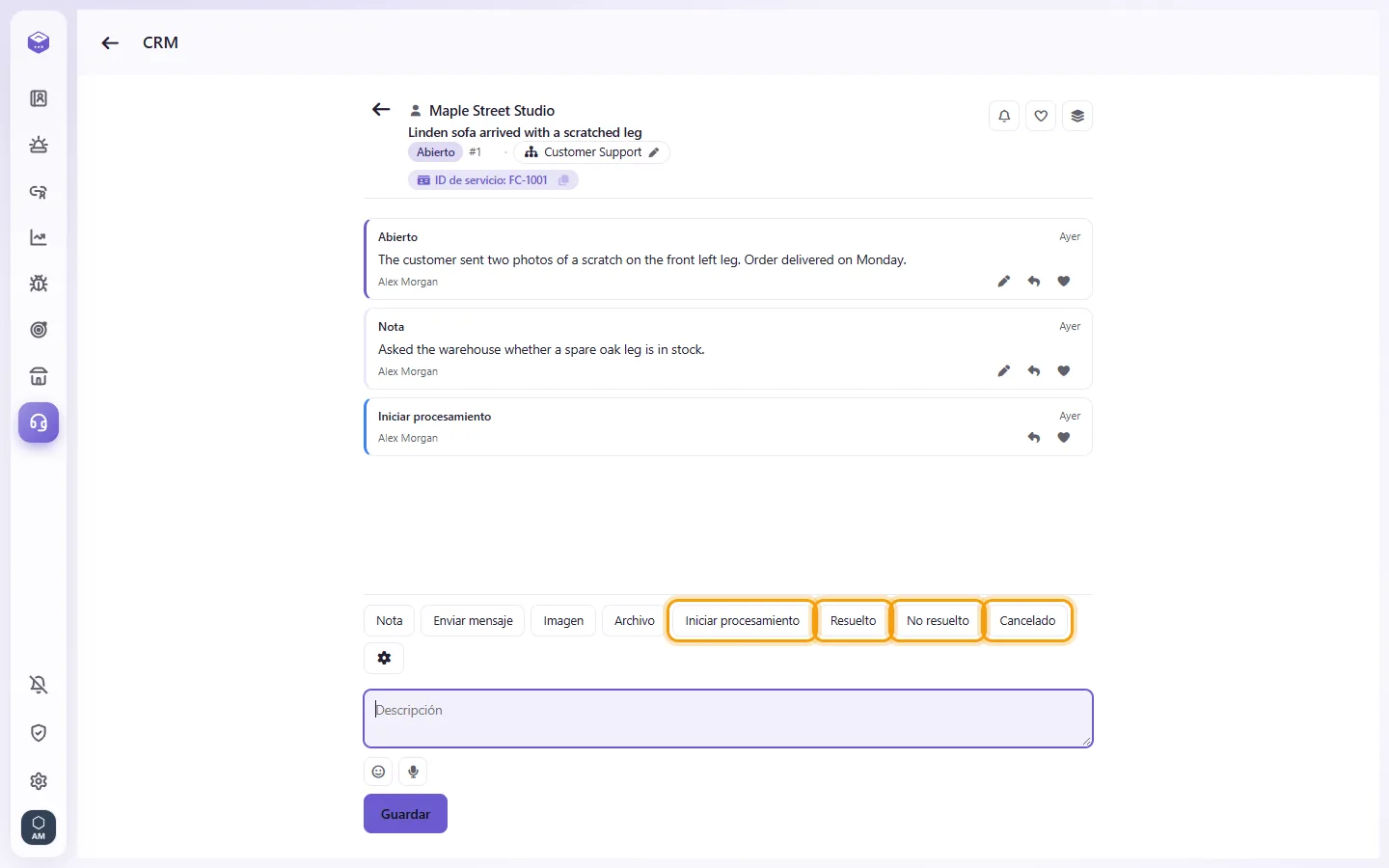The image size is (1389, 868).
Task: Open the emoji picker
Action: coord(379,772)
